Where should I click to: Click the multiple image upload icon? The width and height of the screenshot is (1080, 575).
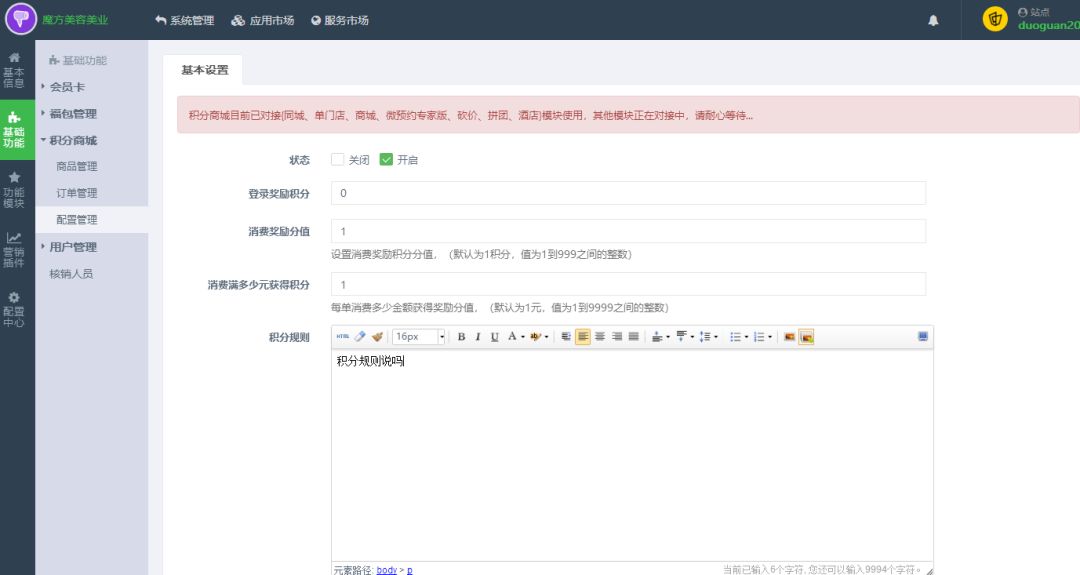point(807,337)
